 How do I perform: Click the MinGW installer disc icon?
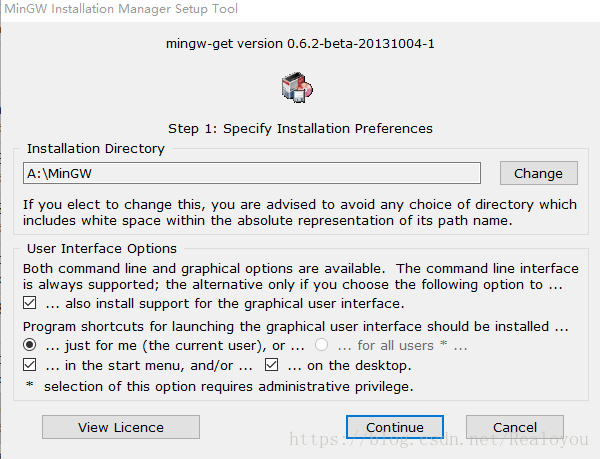tap(297, 87)
